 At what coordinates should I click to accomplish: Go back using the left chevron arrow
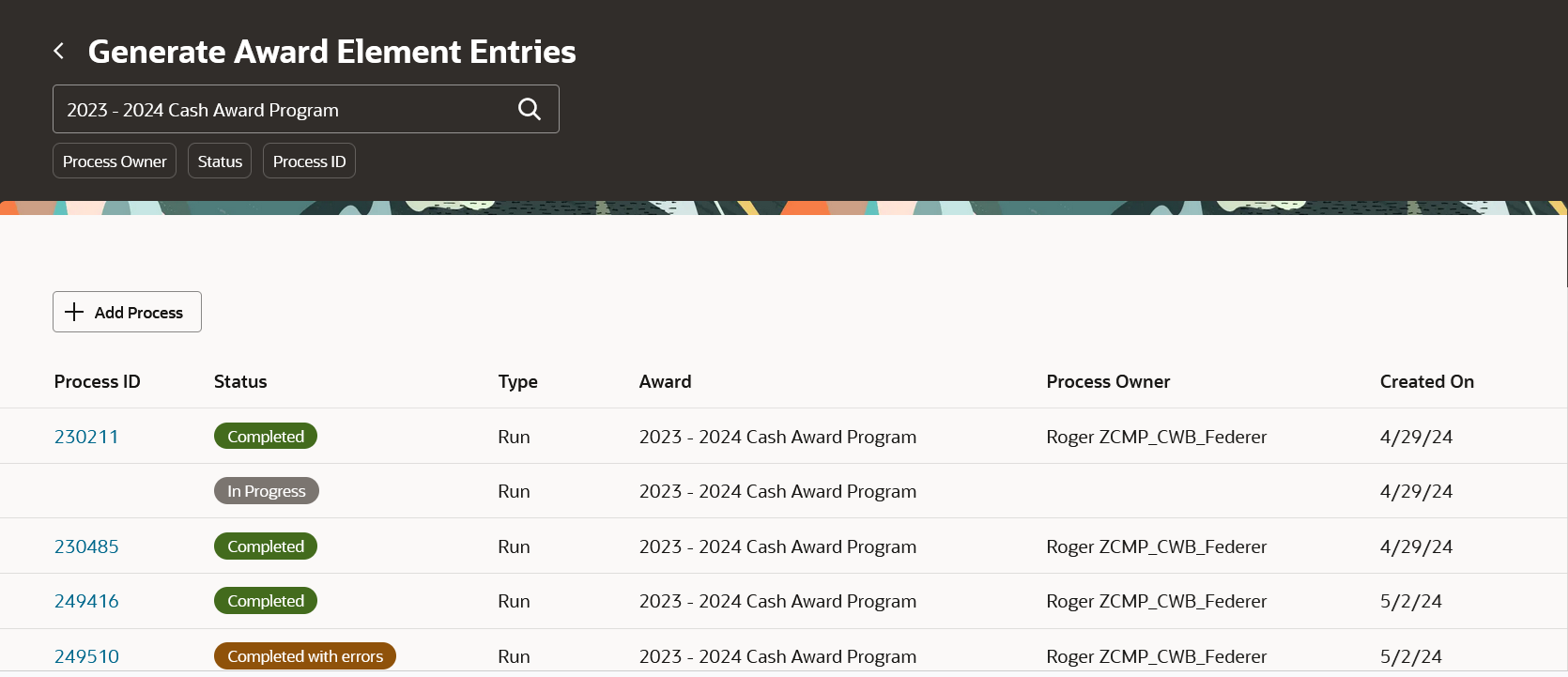59,51
